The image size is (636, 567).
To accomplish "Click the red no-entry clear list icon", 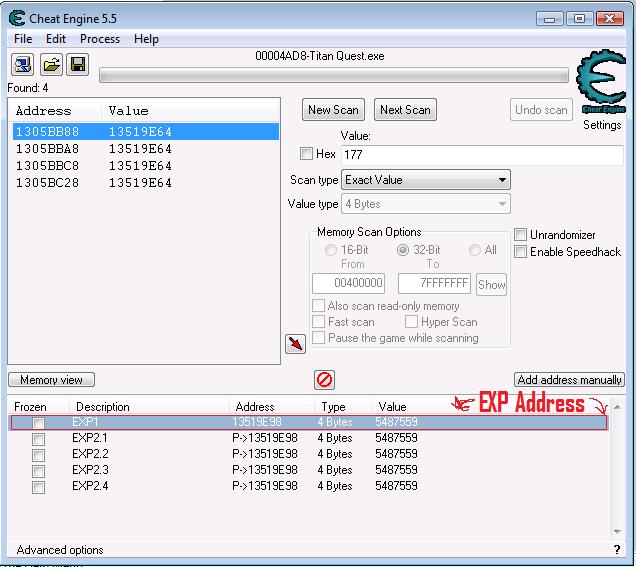I will point(324,380).
